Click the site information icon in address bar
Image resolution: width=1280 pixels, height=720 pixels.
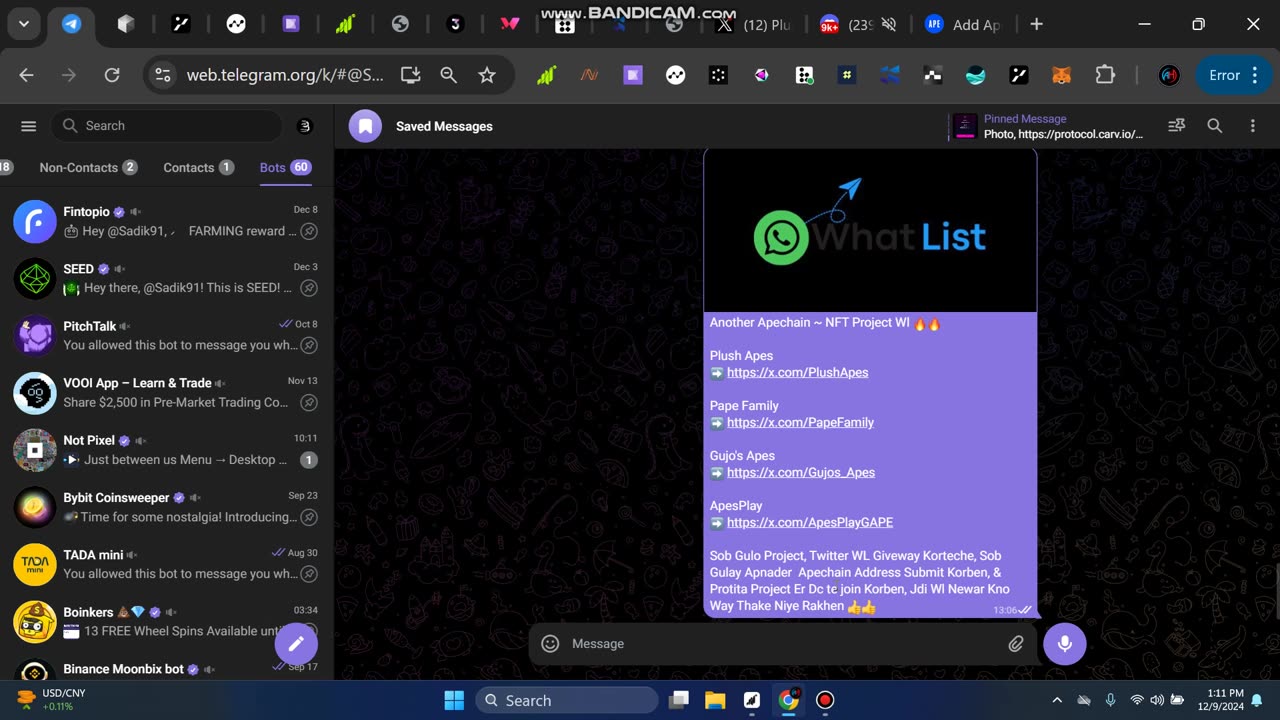click(x=163, y=75)
